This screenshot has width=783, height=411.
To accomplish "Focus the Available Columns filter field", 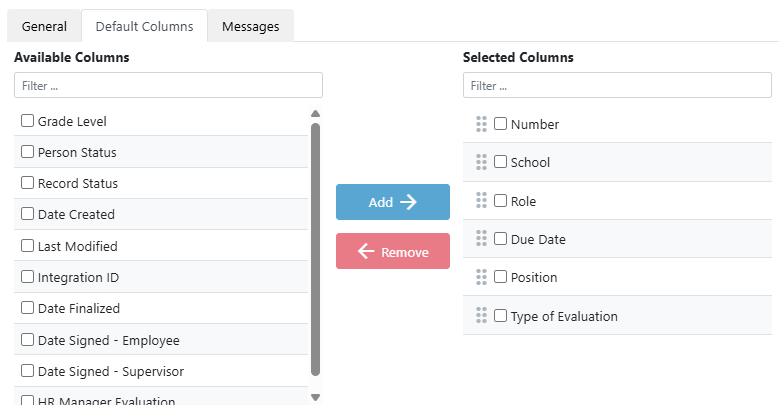I will point(168,85).
